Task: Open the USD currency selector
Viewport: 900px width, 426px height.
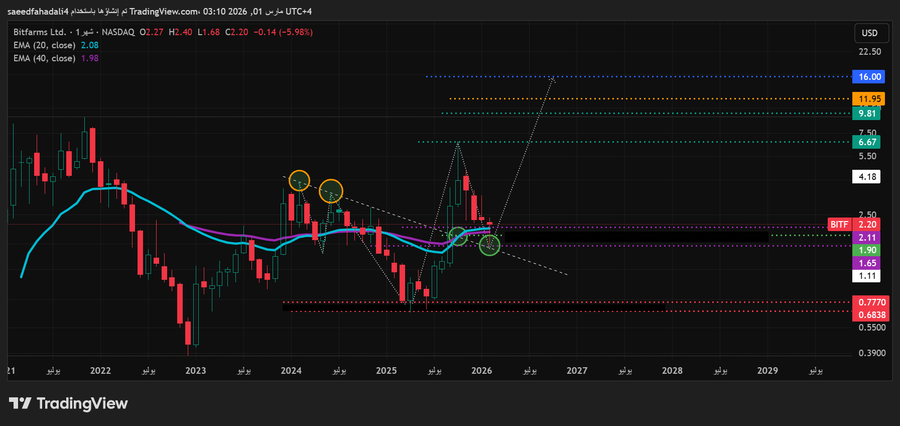Action: point(869,33)
